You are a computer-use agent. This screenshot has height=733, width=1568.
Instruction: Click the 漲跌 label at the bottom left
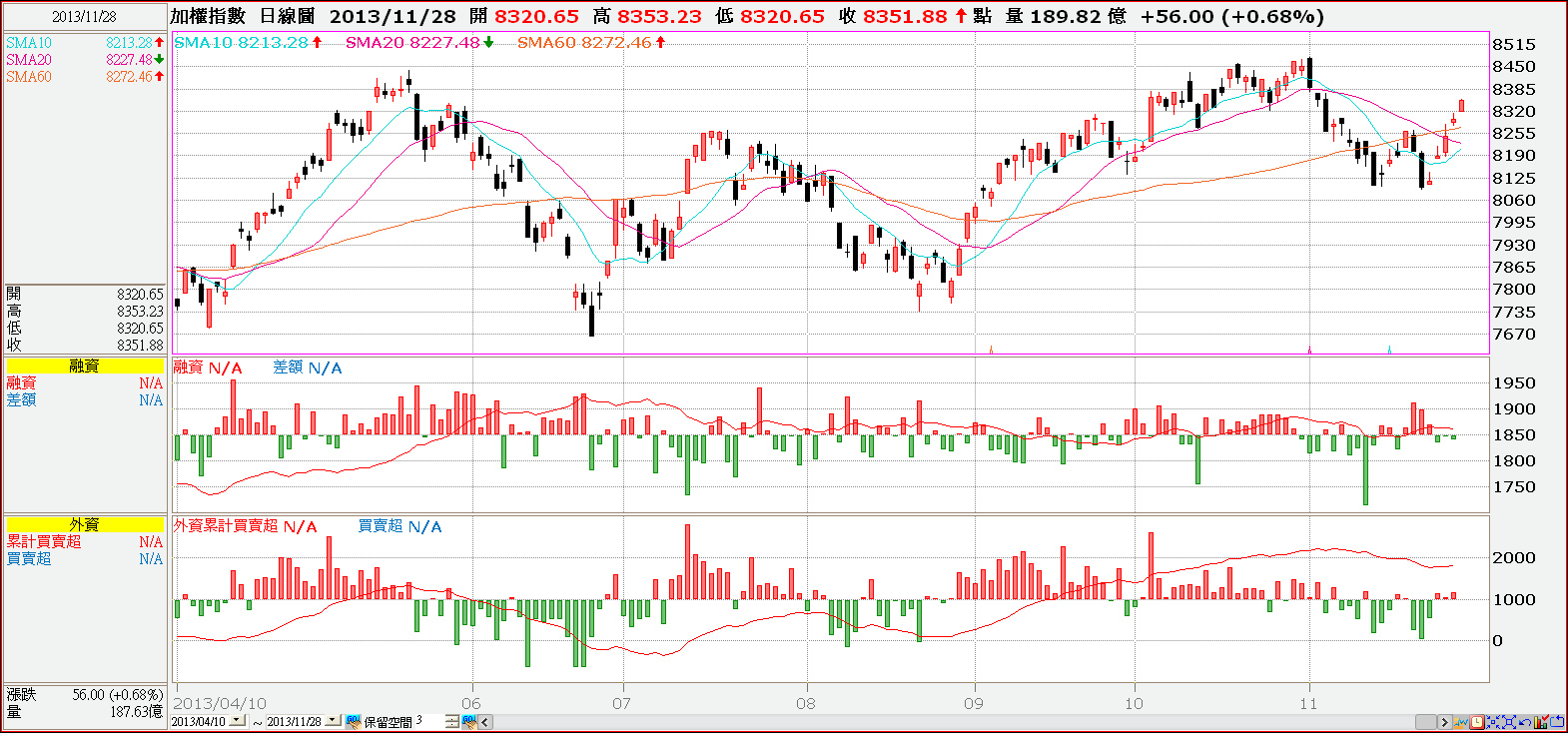click(x=21, y=694)
